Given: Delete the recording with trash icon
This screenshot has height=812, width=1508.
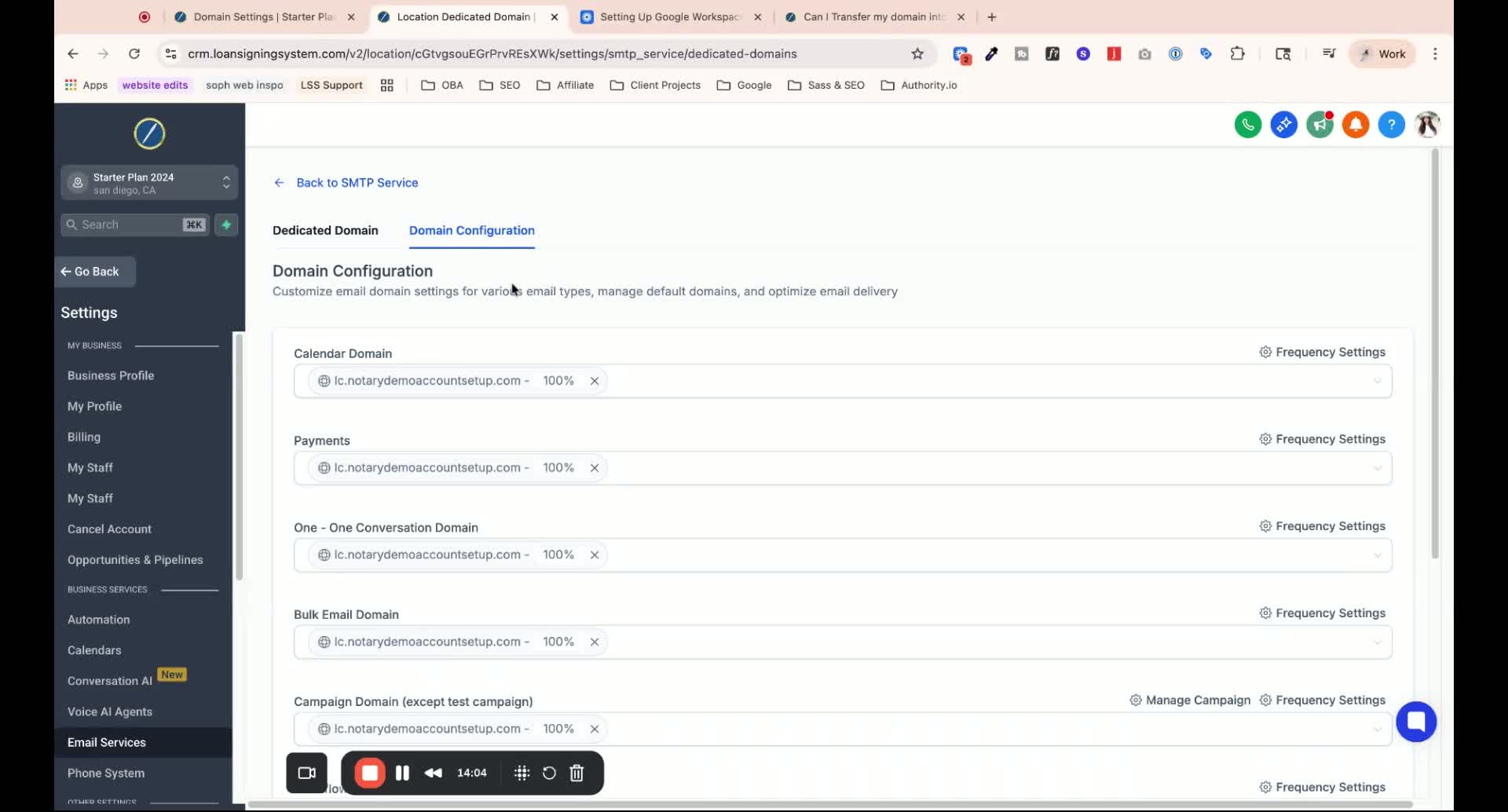Looking at the screenshot, I should pyautogui.click(x=576, y=773).
